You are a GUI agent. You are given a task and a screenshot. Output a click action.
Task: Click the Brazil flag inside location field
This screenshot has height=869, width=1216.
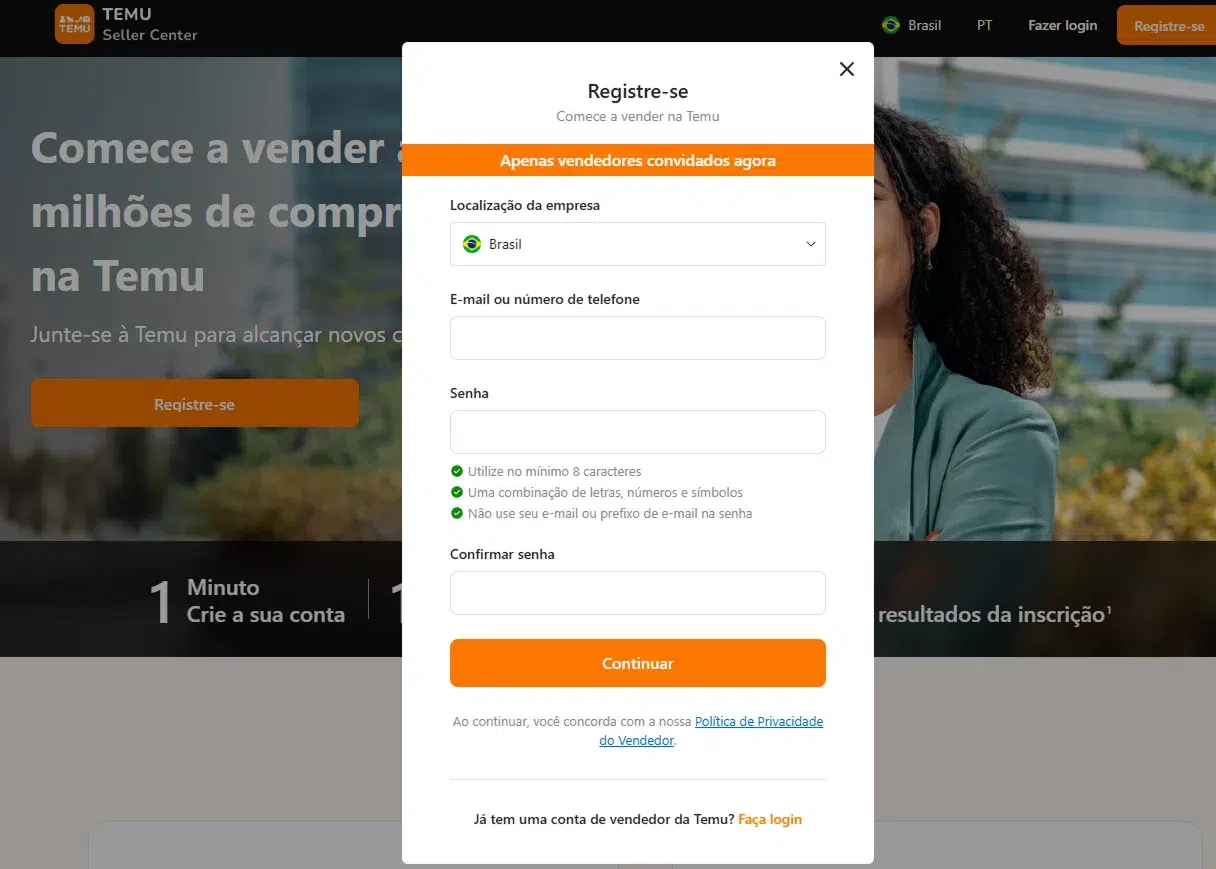[472, 244]
